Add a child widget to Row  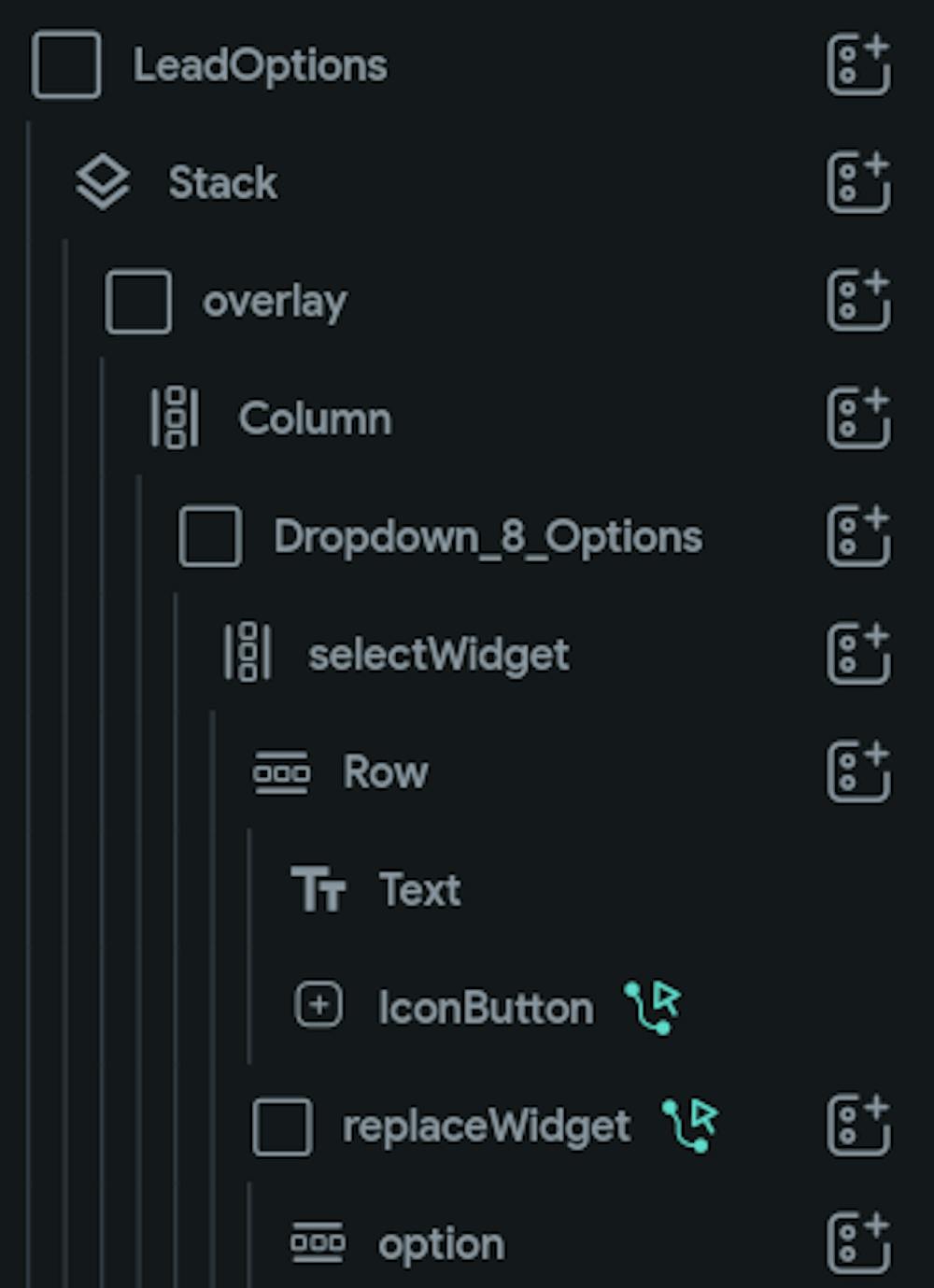[x=857, y=771]
